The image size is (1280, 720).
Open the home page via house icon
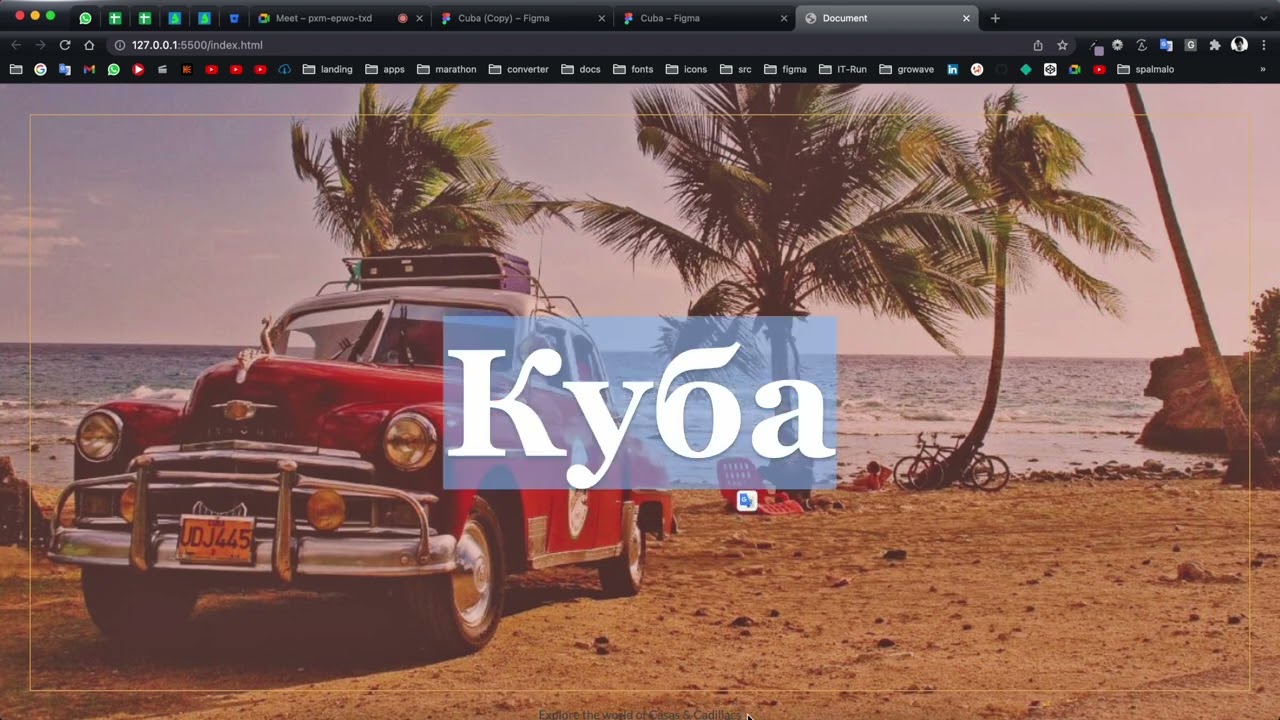[x=89, y=45]
